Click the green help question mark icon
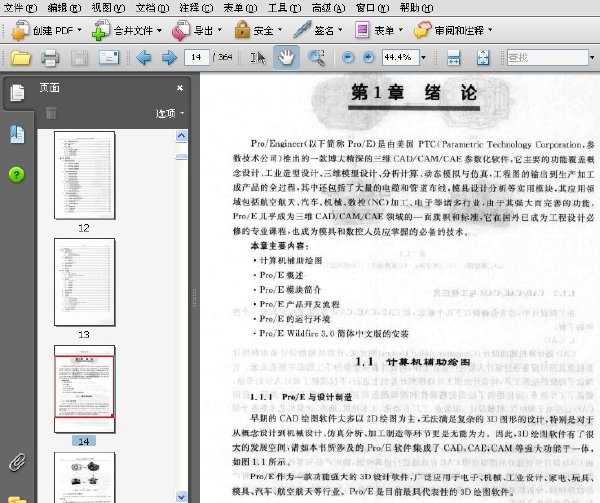Viewport: 600px width, 503px height. click(16, 175)
